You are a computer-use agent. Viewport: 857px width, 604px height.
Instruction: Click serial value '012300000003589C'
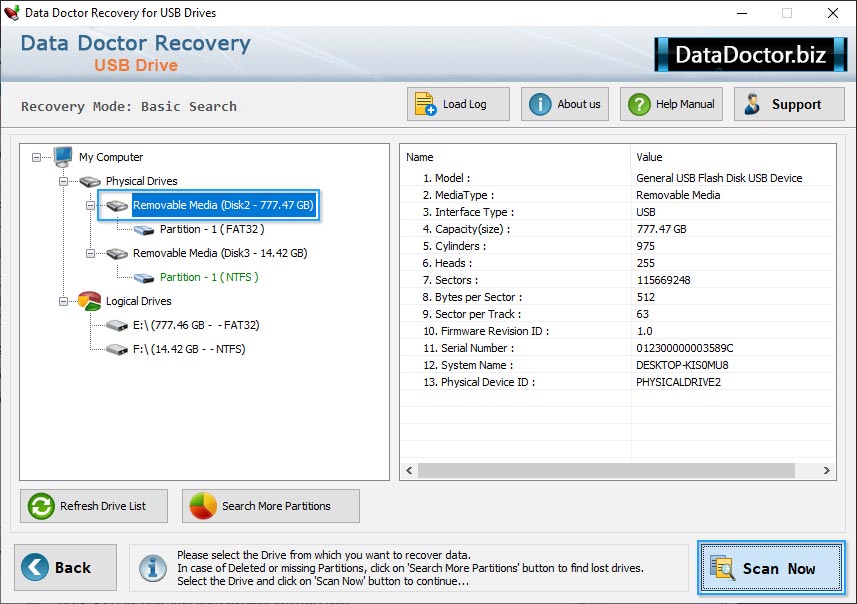click(x=685, y=348)
